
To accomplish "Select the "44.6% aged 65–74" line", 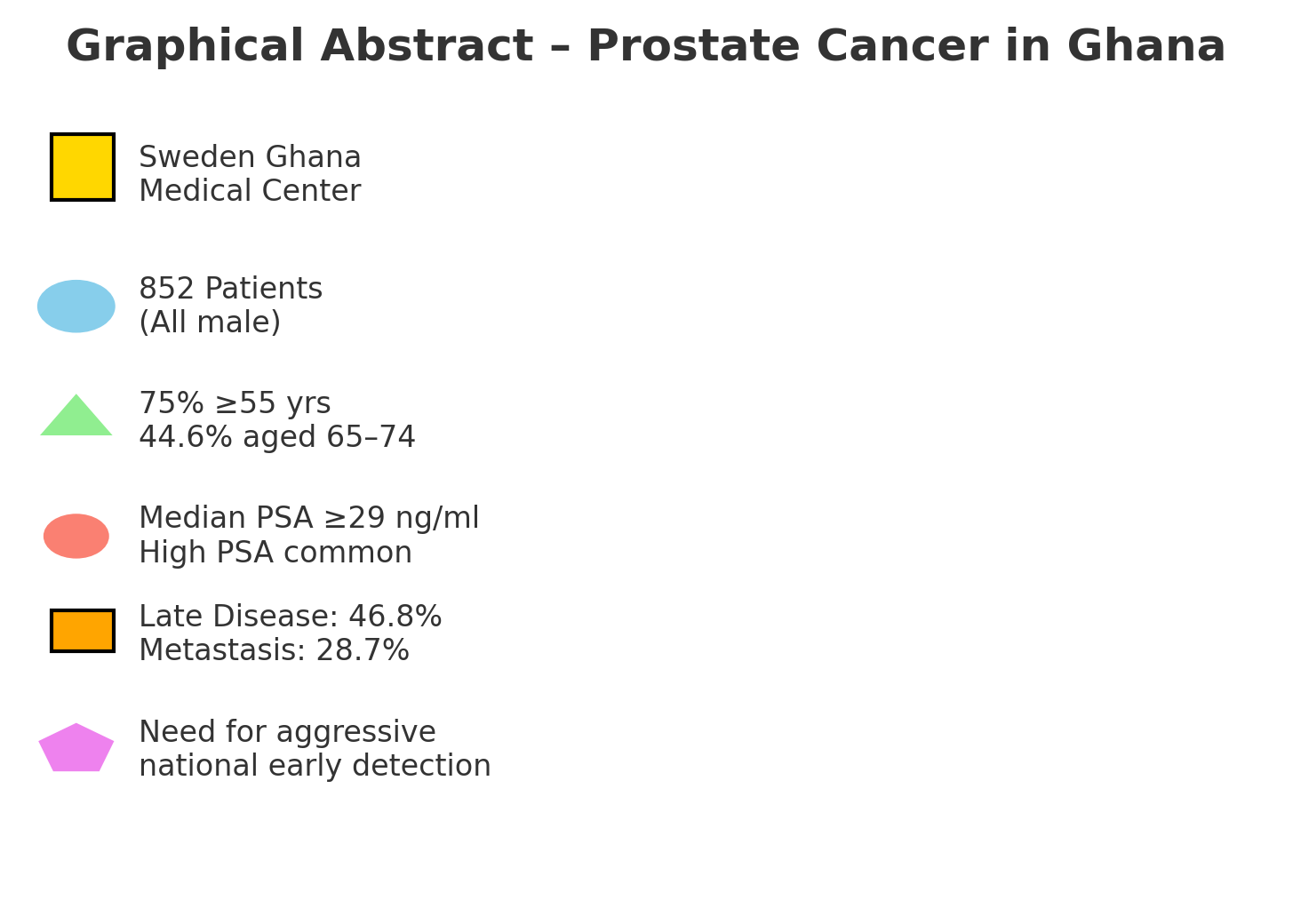I will tap(277, 438).
